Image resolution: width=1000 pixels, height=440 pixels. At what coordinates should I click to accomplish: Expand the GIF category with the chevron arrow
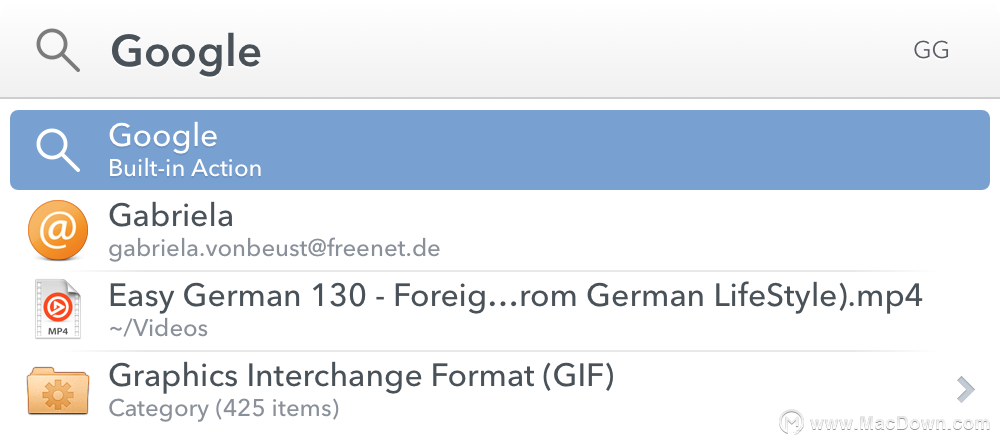(966, 390)
